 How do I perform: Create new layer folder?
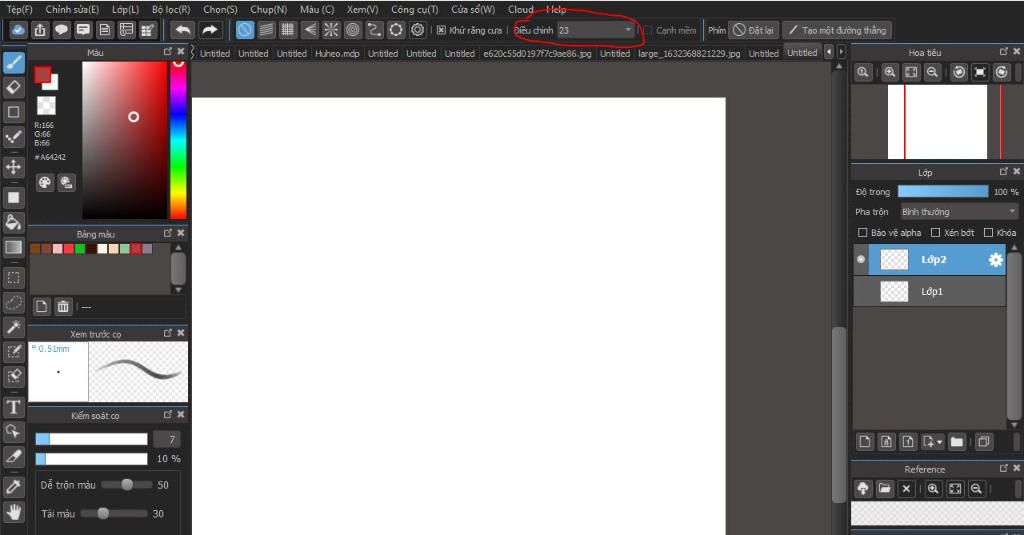957,442
